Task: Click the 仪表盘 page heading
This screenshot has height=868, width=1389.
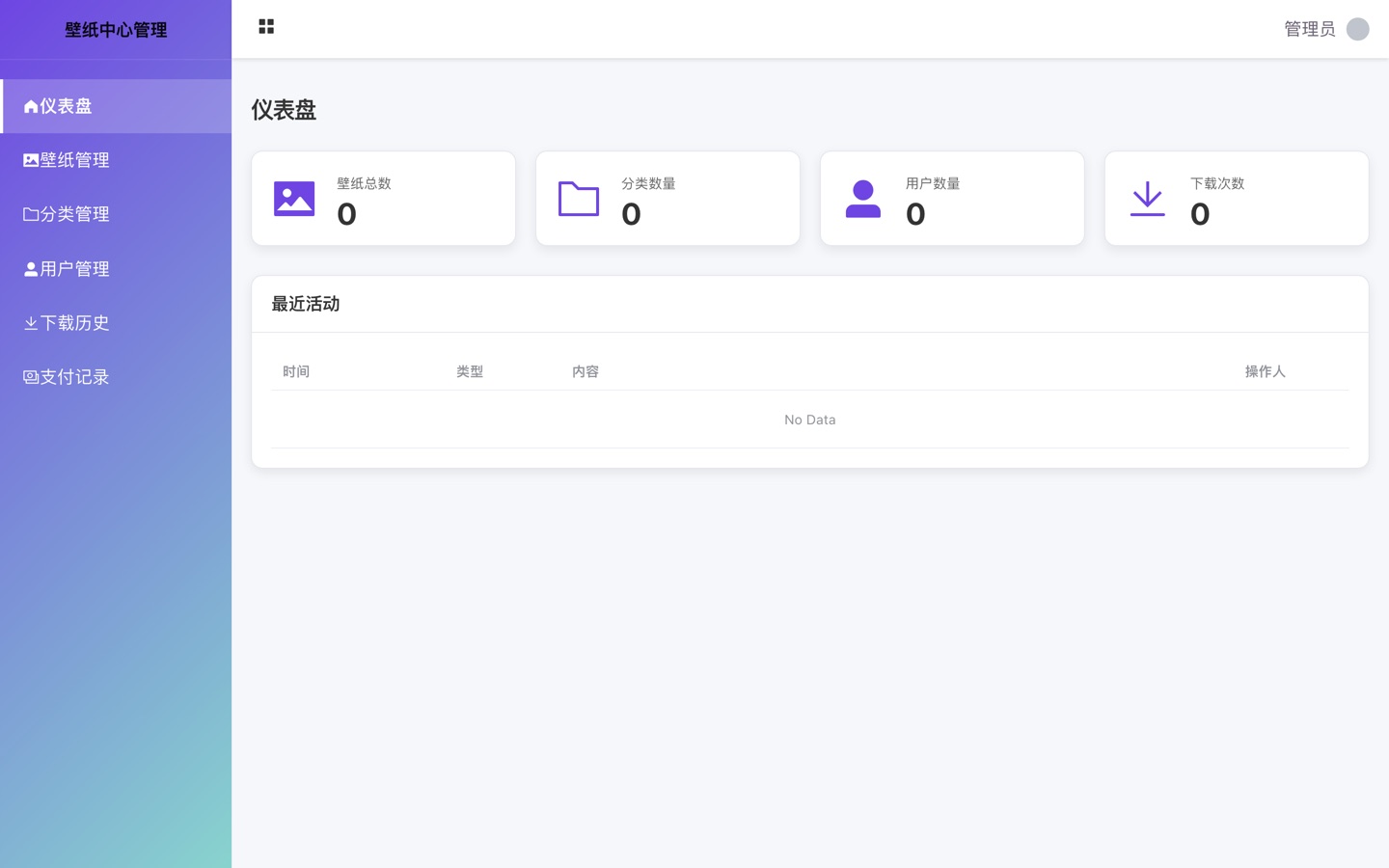Action: (x=284, y=110)
